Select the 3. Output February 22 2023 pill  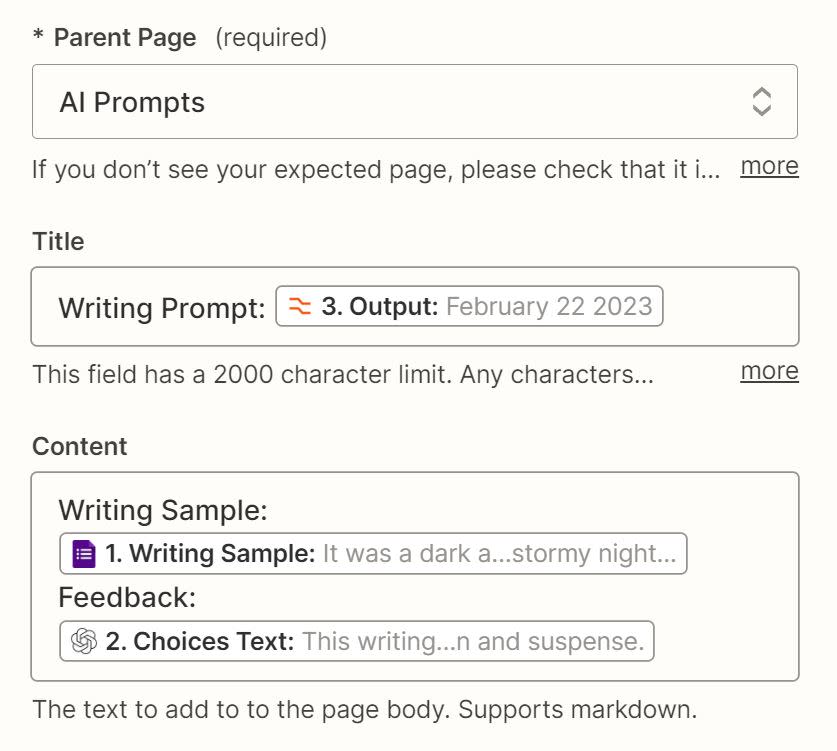(x=469, y=307)
